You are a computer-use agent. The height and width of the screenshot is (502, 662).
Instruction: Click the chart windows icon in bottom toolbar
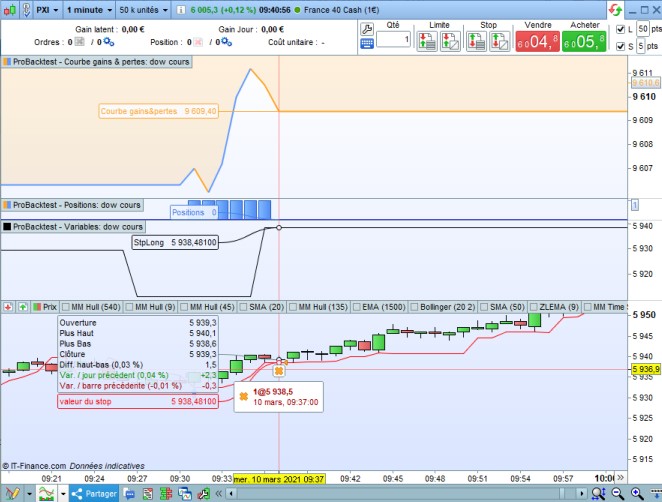(184, 493)
